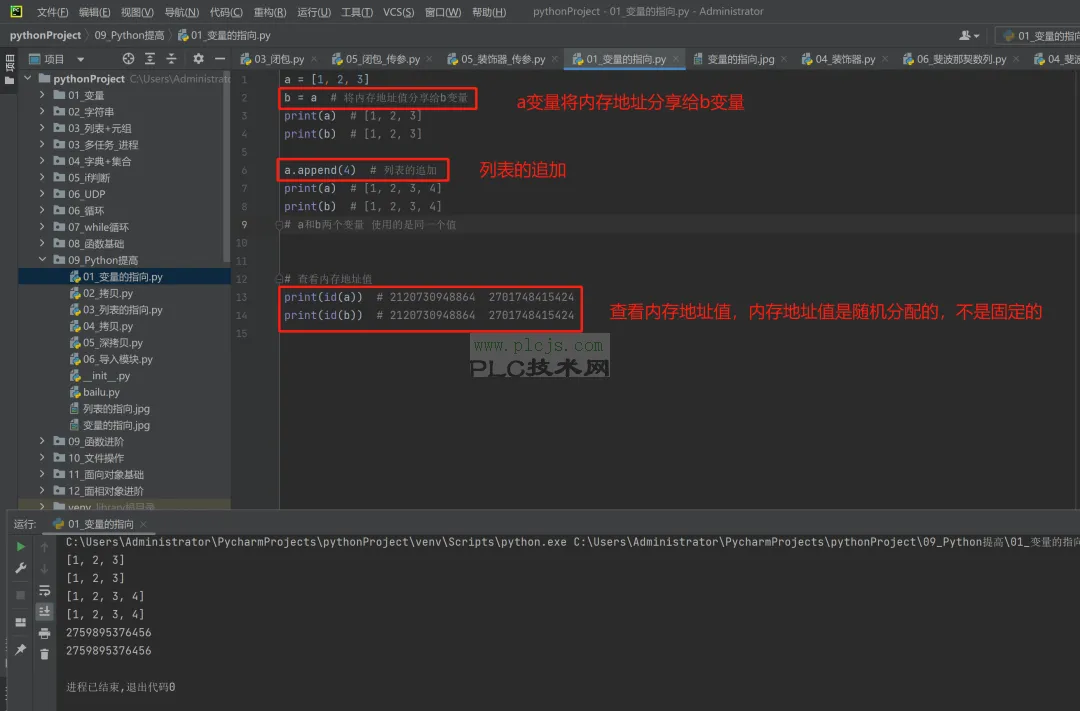
Task: Select 列表的指向.jpg in the project tree
Action: [116, 409]
